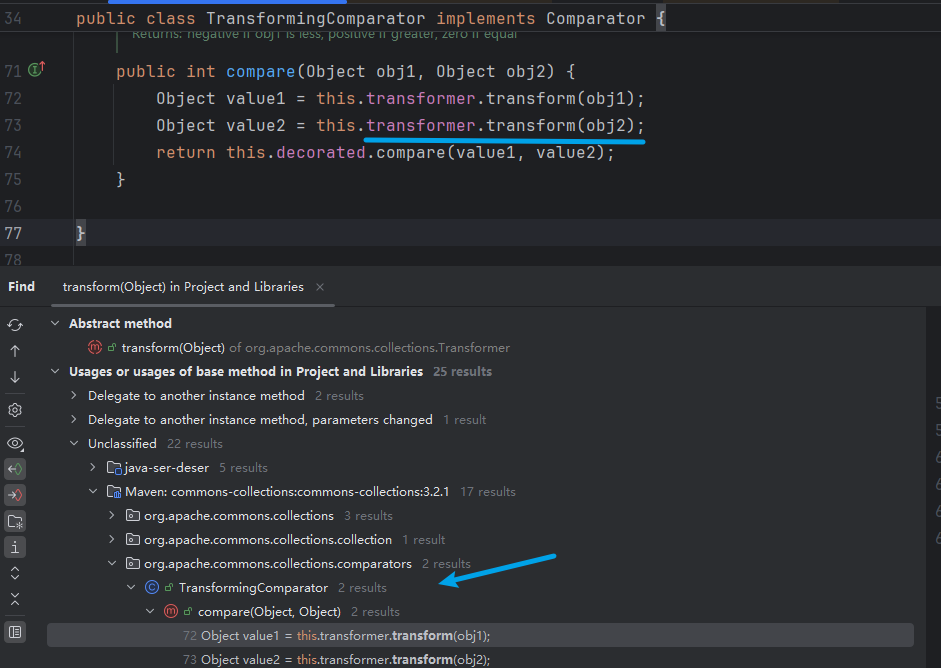Viewport: 941px width, 668px height.
Task: Collapse the compare(Object, Object) method node
Action: coord(151,612)
